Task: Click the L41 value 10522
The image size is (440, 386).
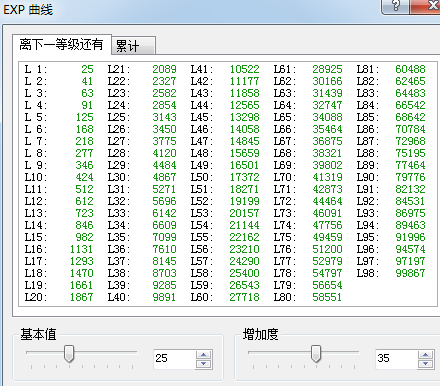Action: coord(245,69)
